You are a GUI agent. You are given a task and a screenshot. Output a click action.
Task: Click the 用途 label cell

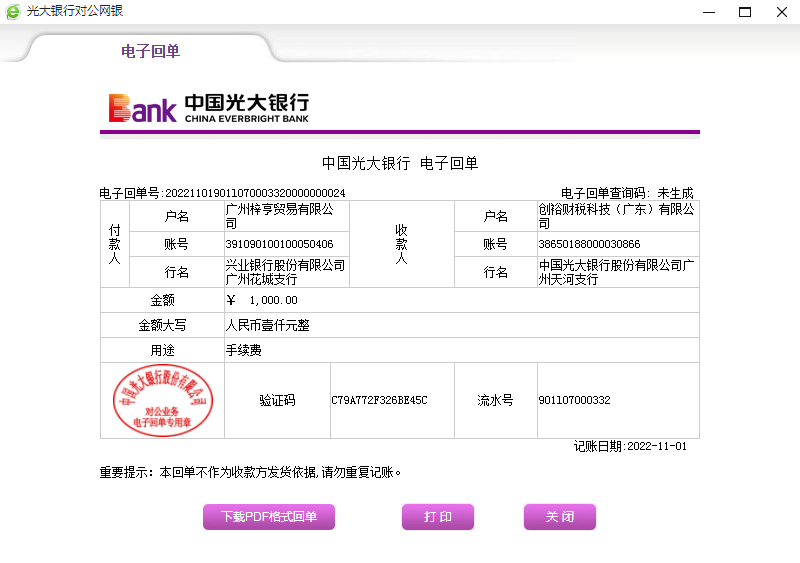[162, 350]
